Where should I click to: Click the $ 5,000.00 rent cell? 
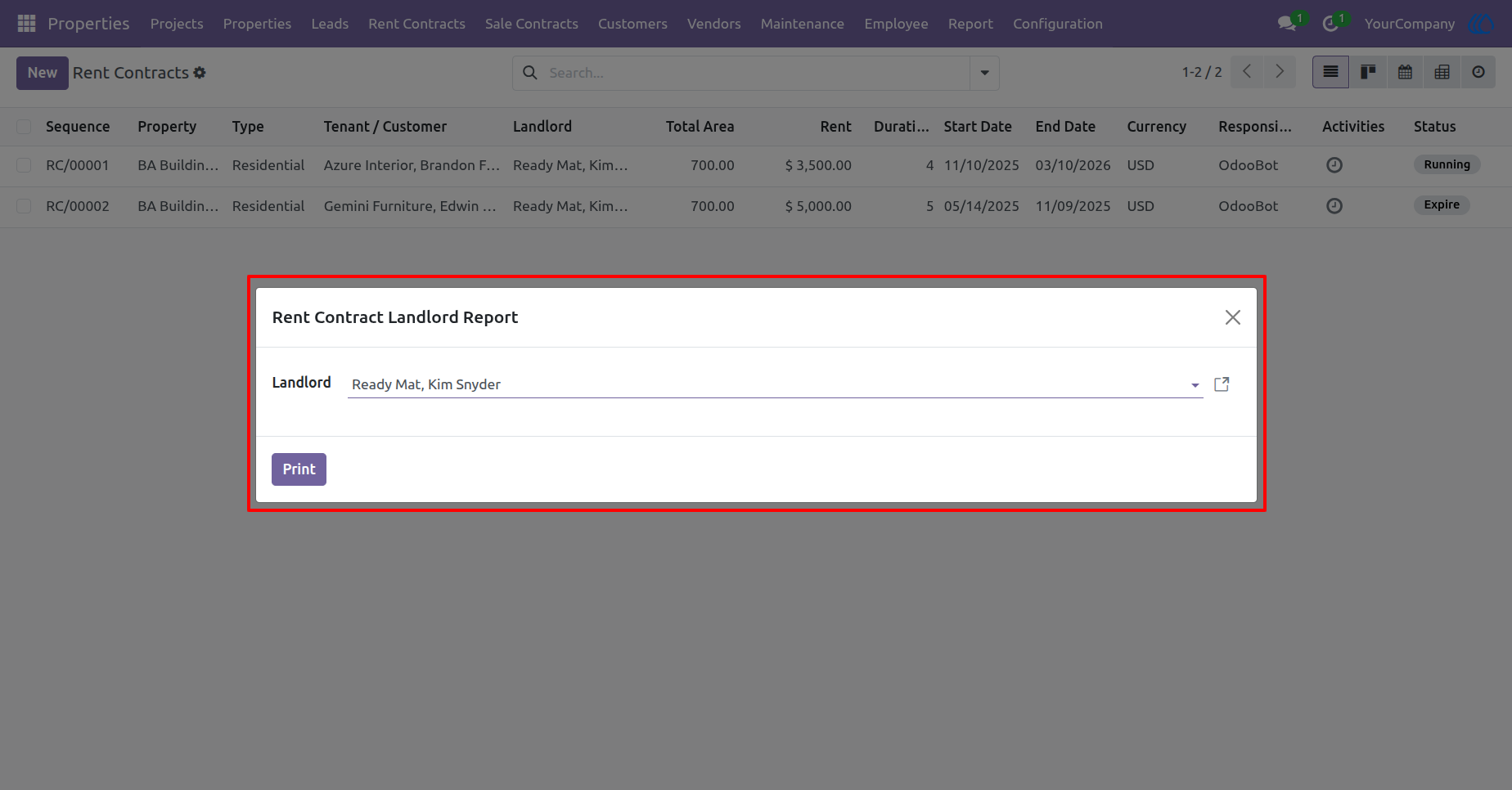pyautogui.click(x=818, y=206)
